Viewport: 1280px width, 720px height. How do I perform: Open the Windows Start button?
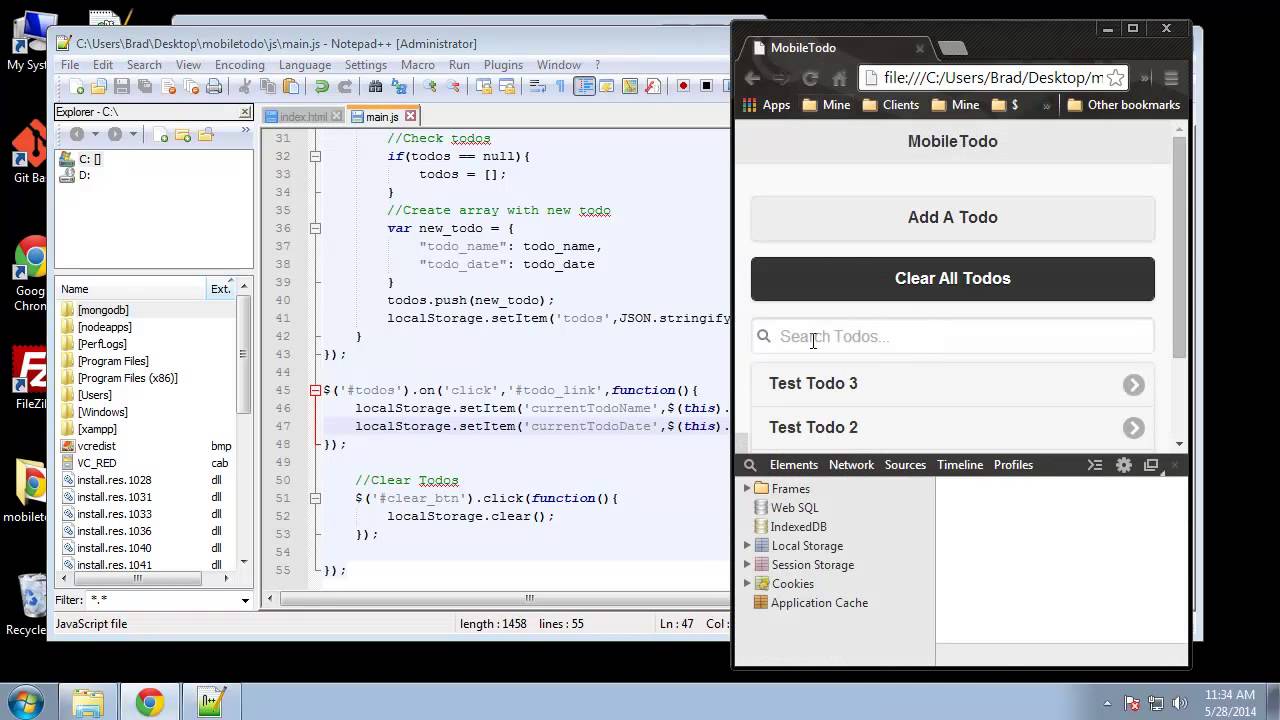click(26, 702)
